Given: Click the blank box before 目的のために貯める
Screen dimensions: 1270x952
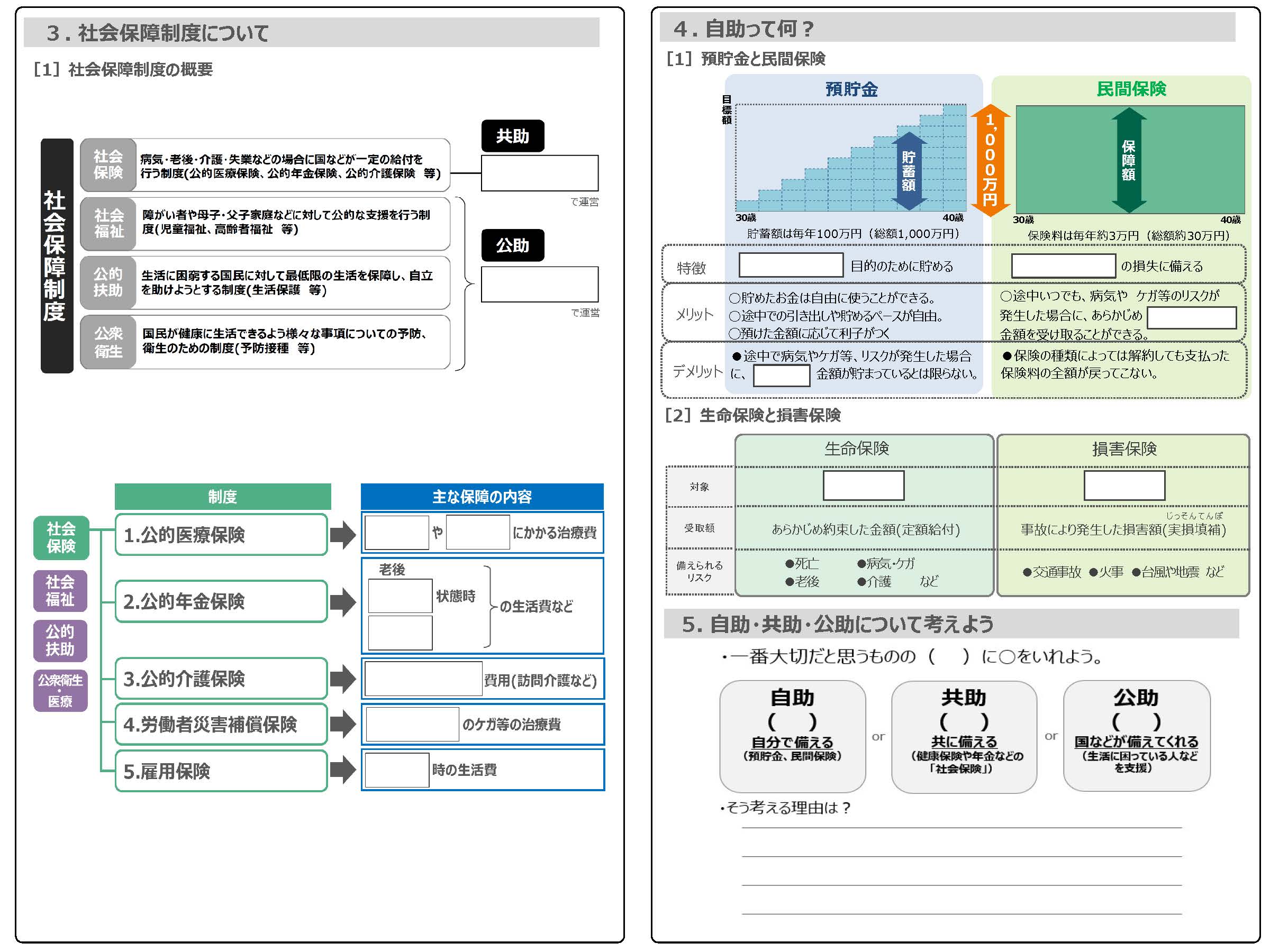Looking at the screenshot, I should 791,265.
